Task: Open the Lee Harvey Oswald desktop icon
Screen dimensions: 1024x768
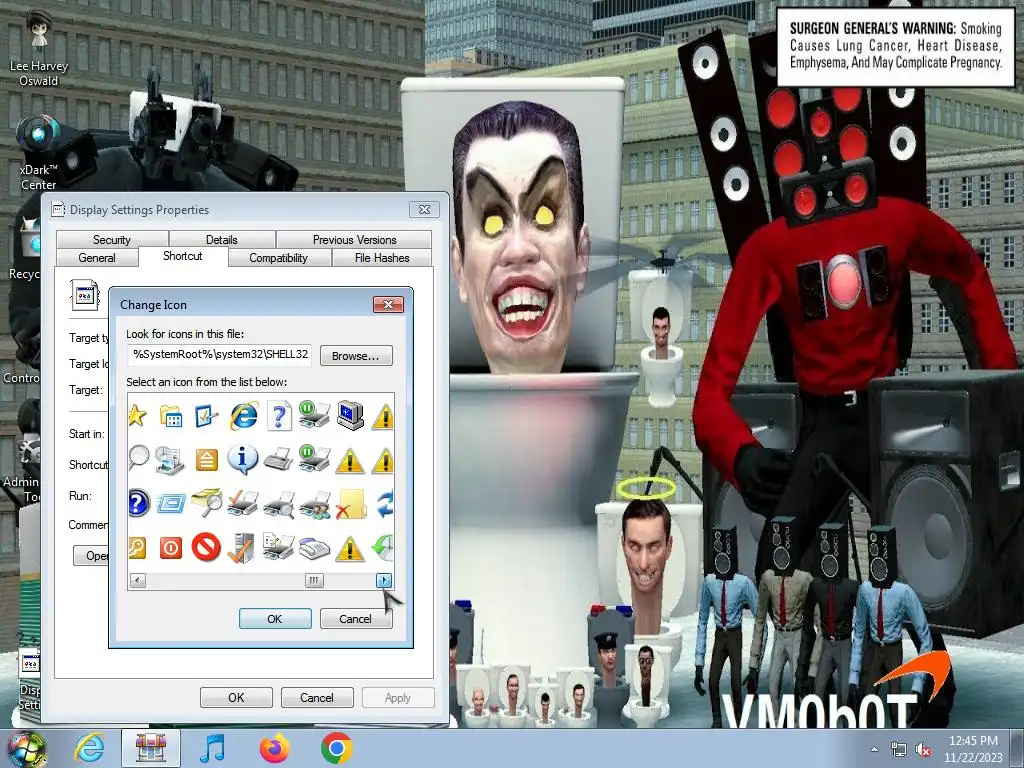Action: (39, 48)
